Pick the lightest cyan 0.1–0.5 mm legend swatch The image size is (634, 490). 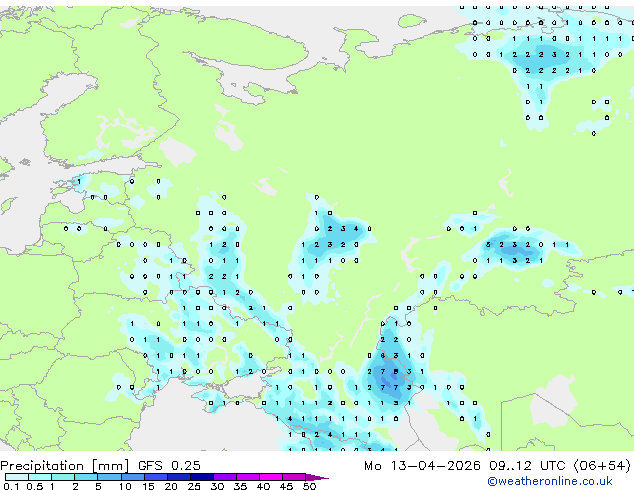coord(17,477)
